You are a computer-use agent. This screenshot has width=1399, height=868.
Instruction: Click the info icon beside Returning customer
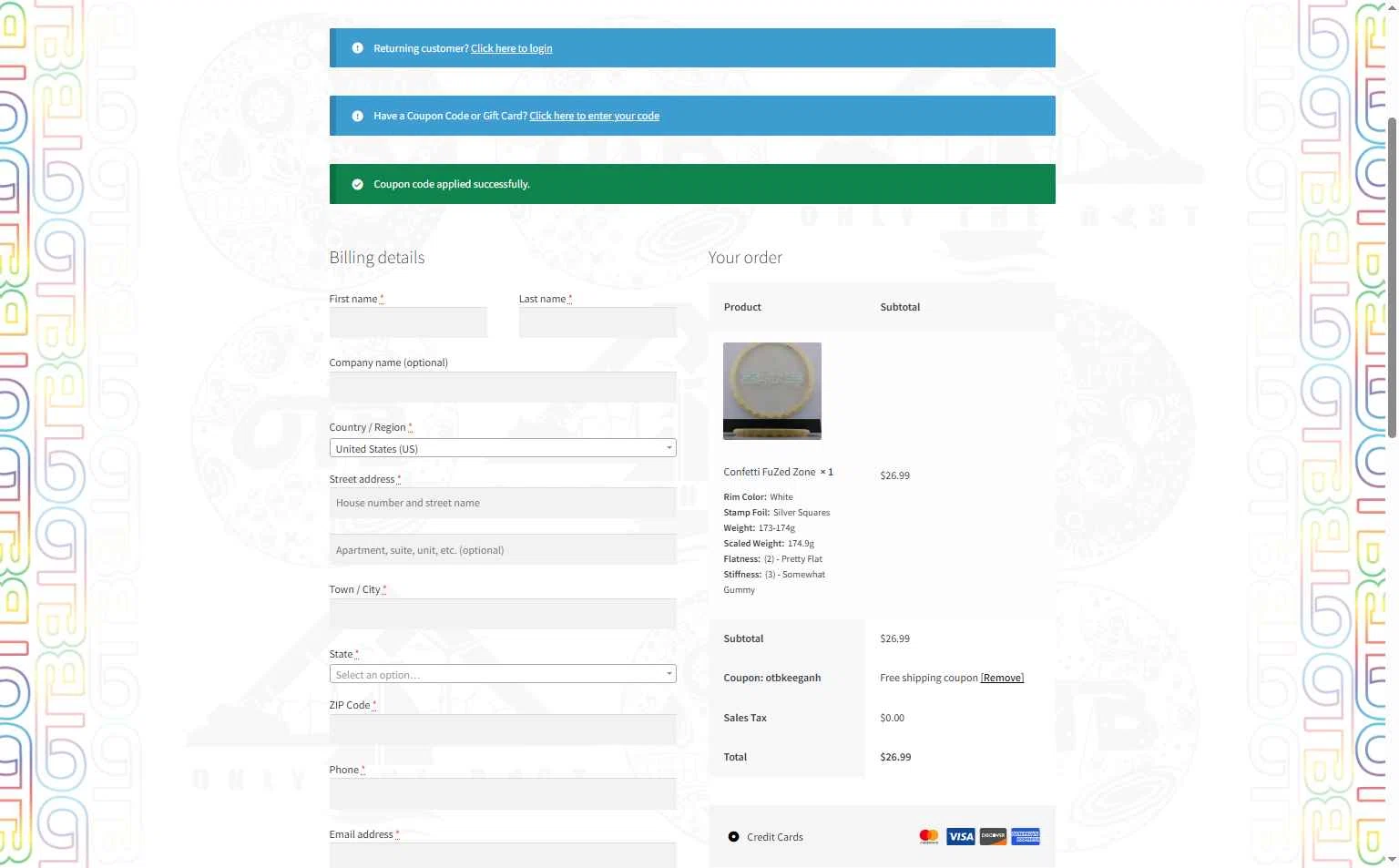[x=357, y=48]
